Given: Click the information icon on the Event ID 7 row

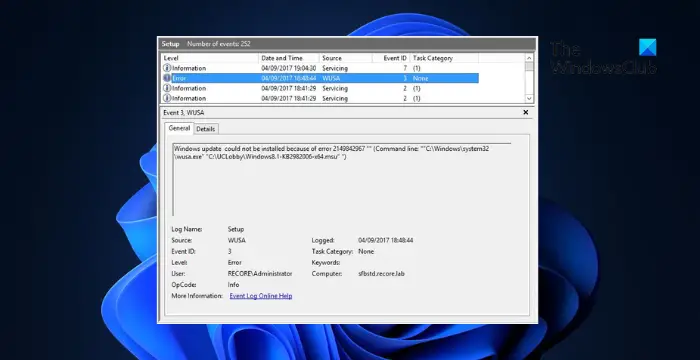Looking at the screenshot, I should pos(167,68).
